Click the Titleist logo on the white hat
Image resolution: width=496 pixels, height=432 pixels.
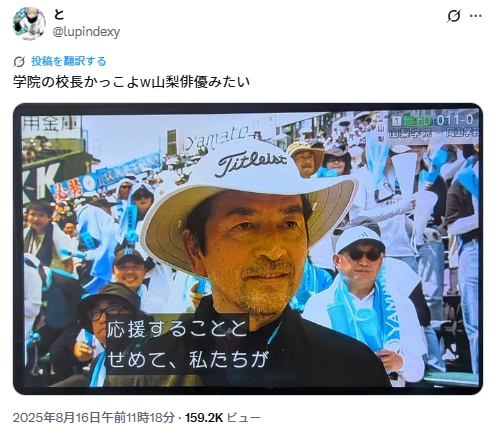(252, 162)
